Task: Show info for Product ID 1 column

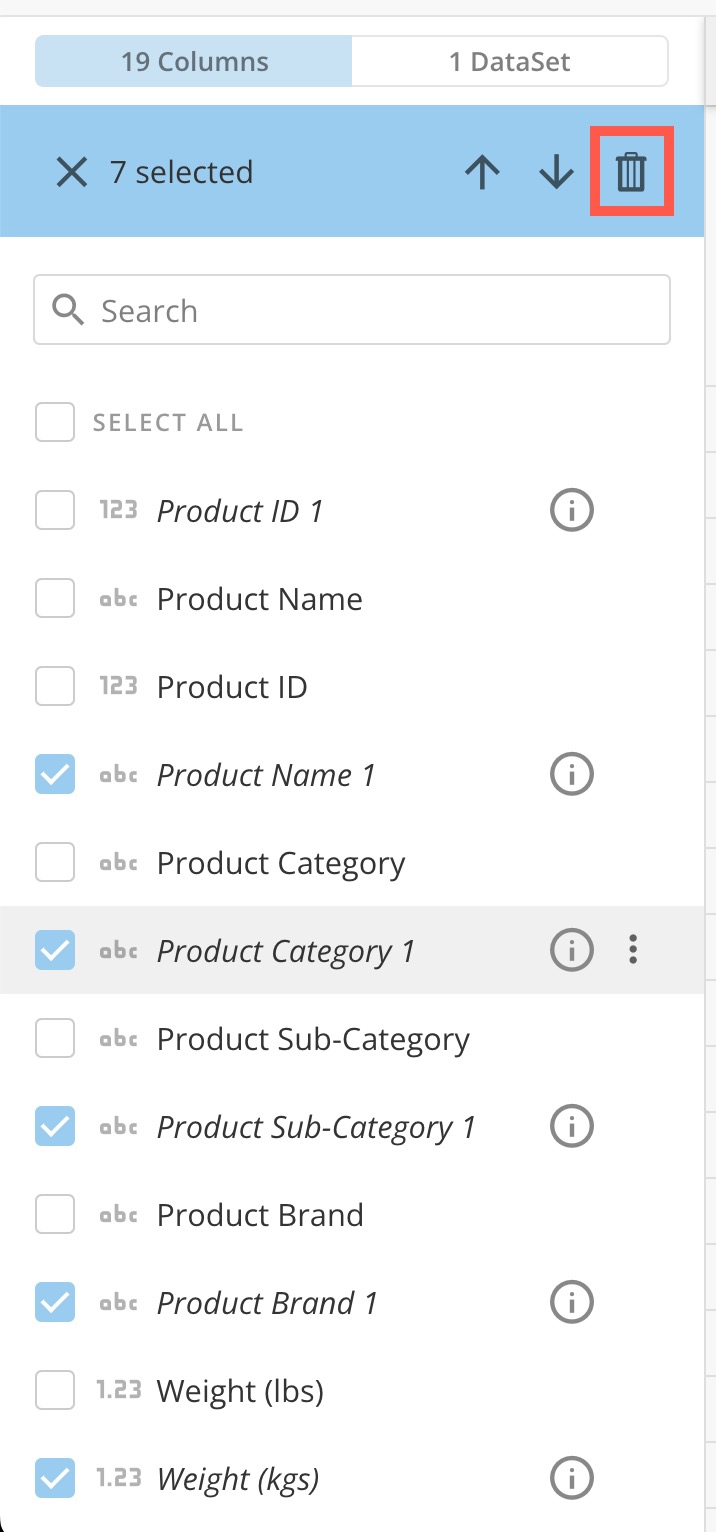Action: 572,511
